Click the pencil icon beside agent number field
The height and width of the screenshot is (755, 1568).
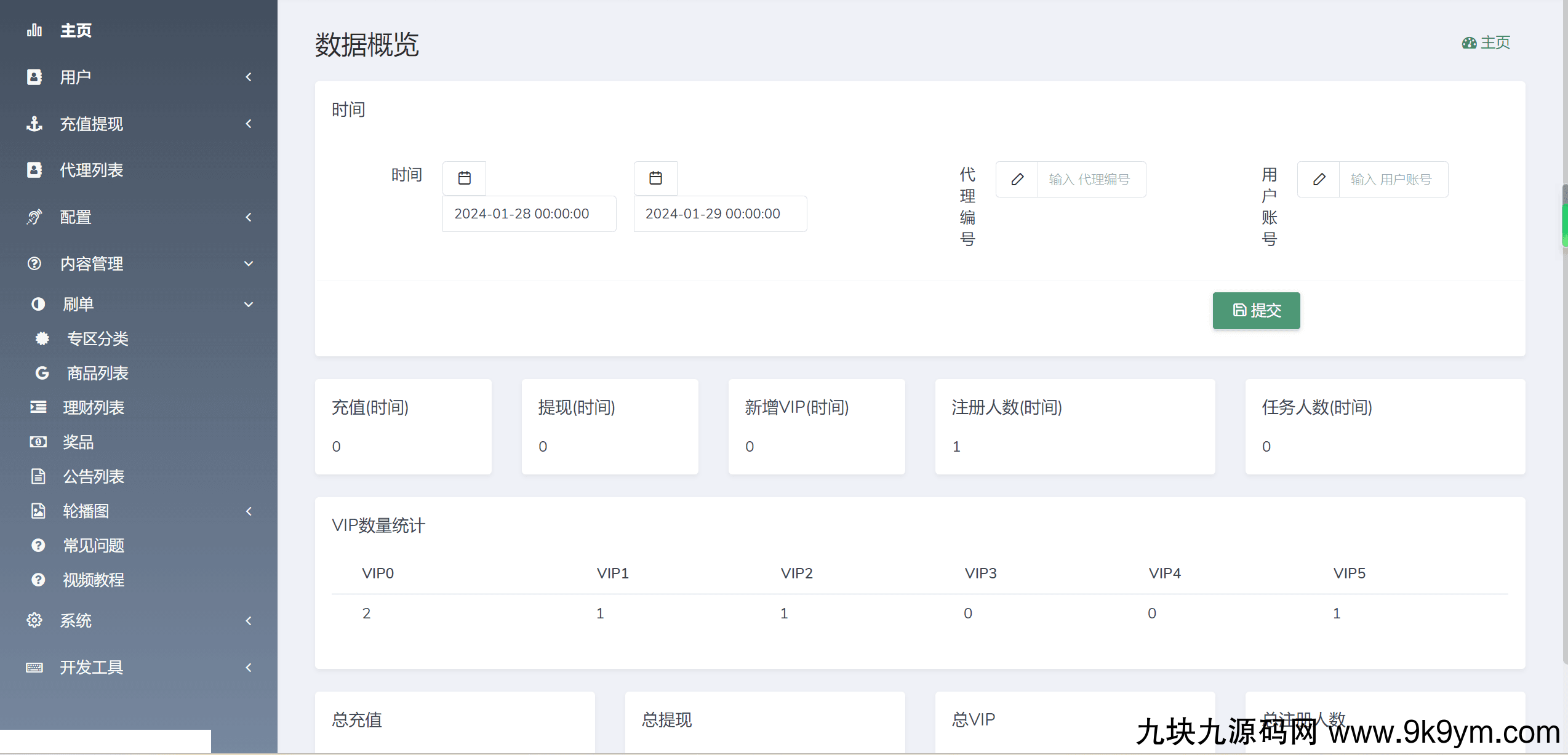coord(1017,179)
